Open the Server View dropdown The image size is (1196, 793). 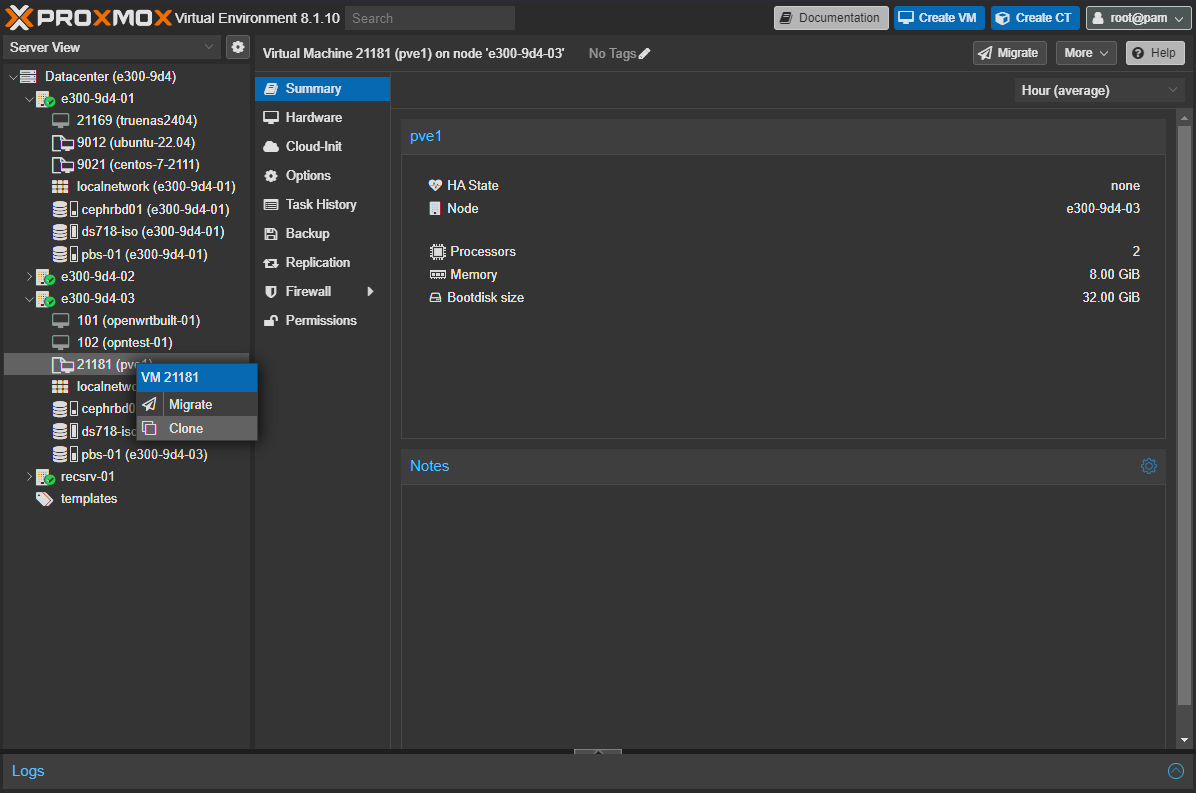point(112,47)
